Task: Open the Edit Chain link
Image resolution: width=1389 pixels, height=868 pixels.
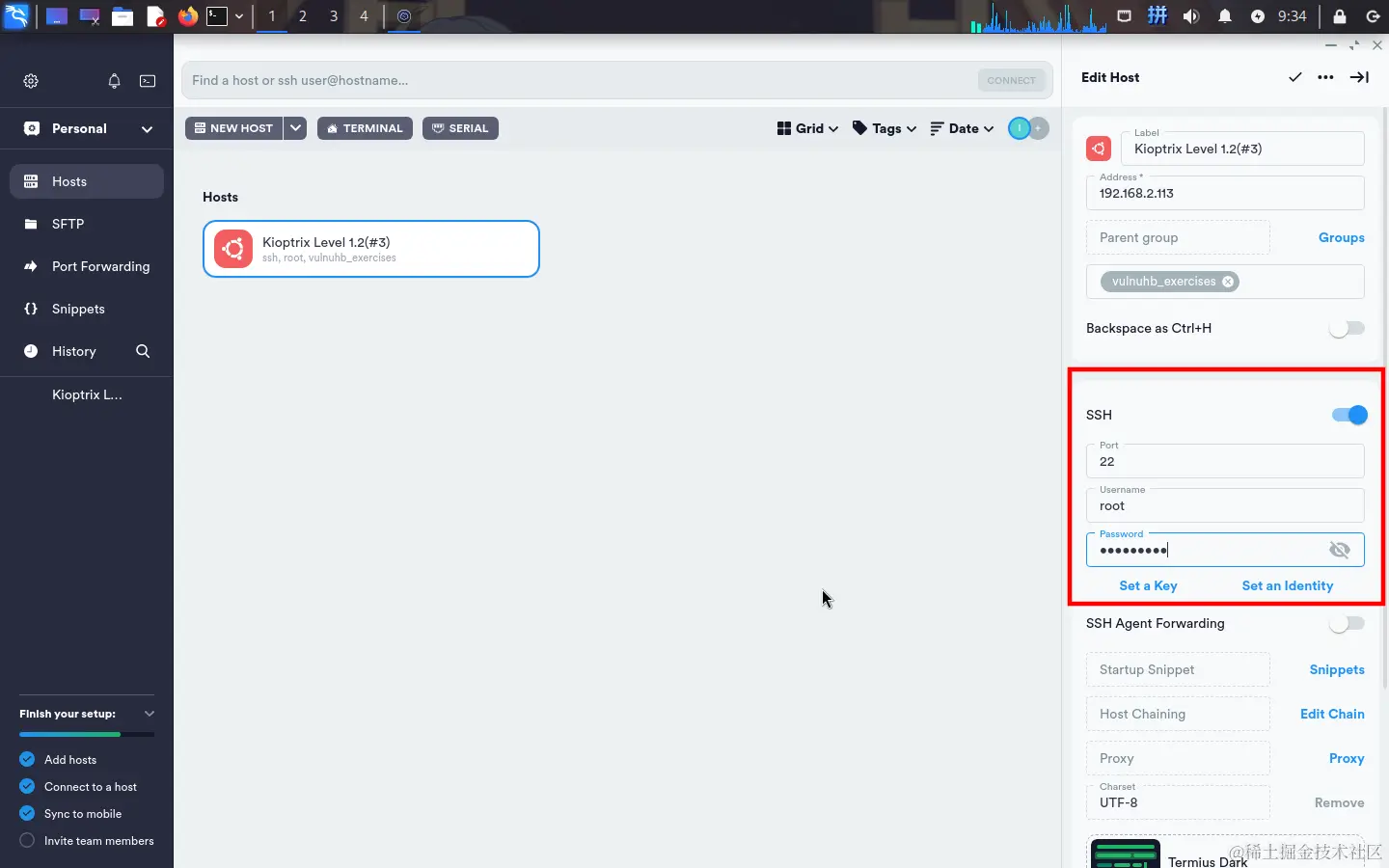Action: click(x=1332, y=714)
